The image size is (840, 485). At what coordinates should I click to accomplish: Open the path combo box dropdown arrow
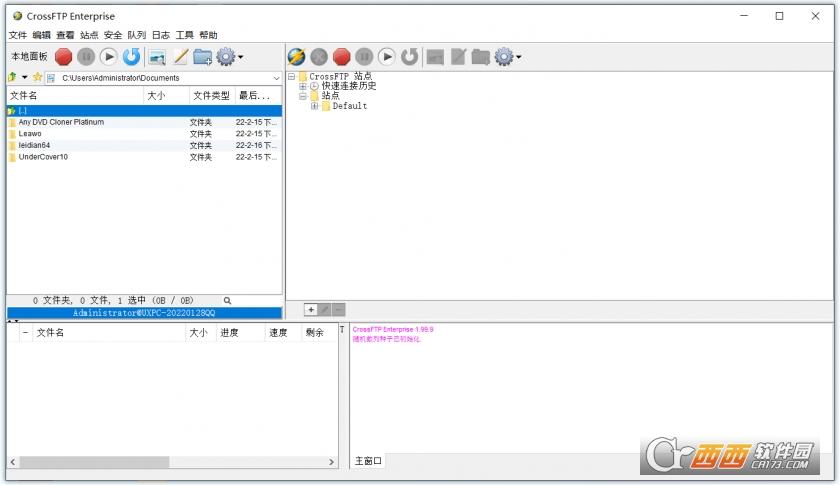(276, 78)
